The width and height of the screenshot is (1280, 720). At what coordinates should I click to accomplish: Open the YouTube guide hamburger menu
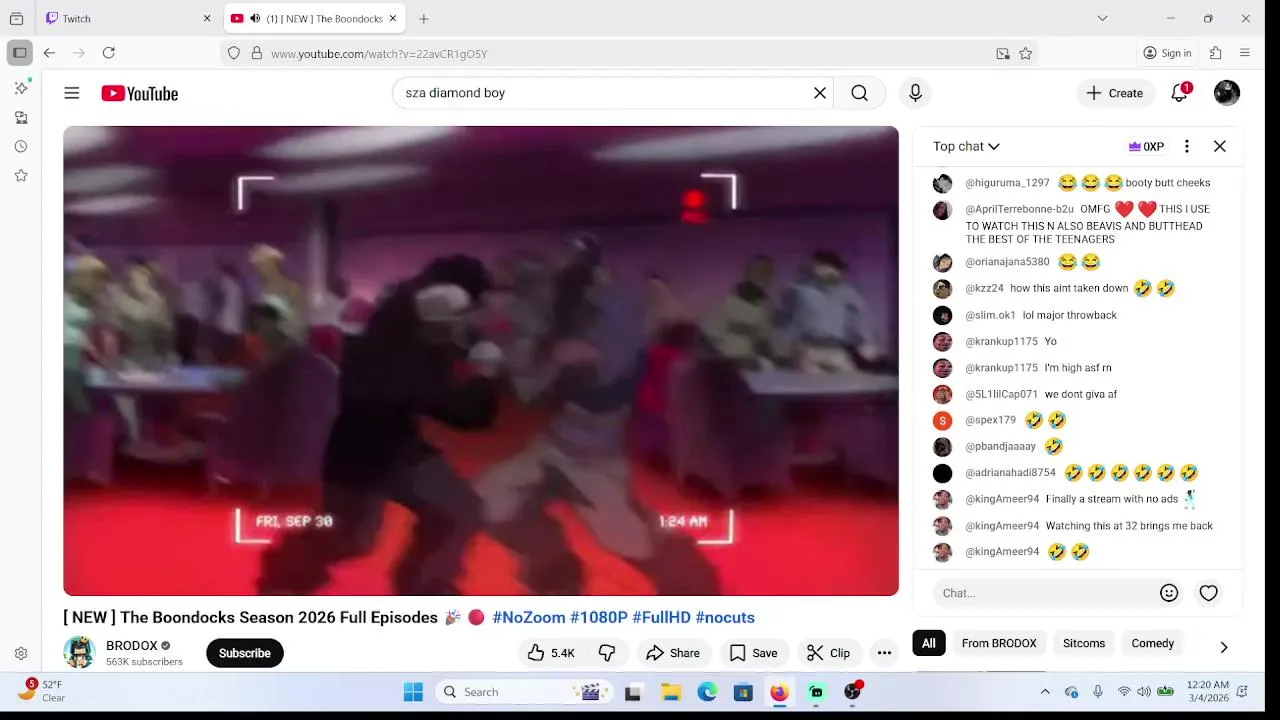tap(71, 93)
